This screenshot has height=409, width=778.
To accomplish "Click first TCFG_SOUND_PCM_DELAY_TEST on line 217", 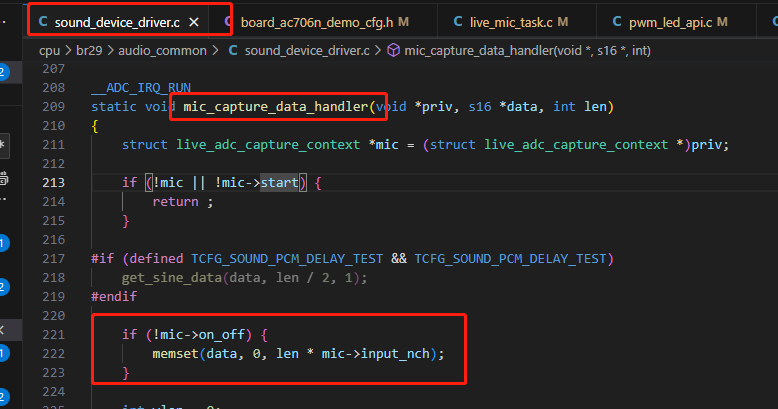I will click(287, 259).
